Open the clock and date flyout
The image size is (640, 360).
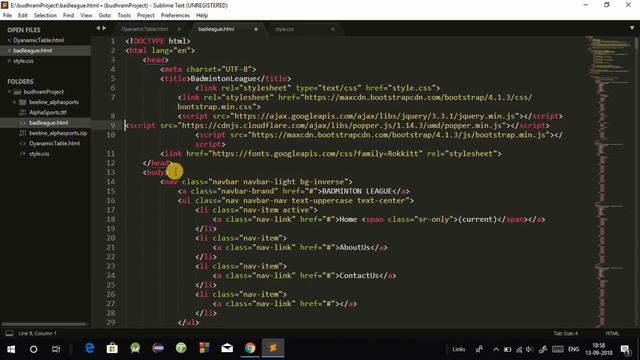click(599, 349)
